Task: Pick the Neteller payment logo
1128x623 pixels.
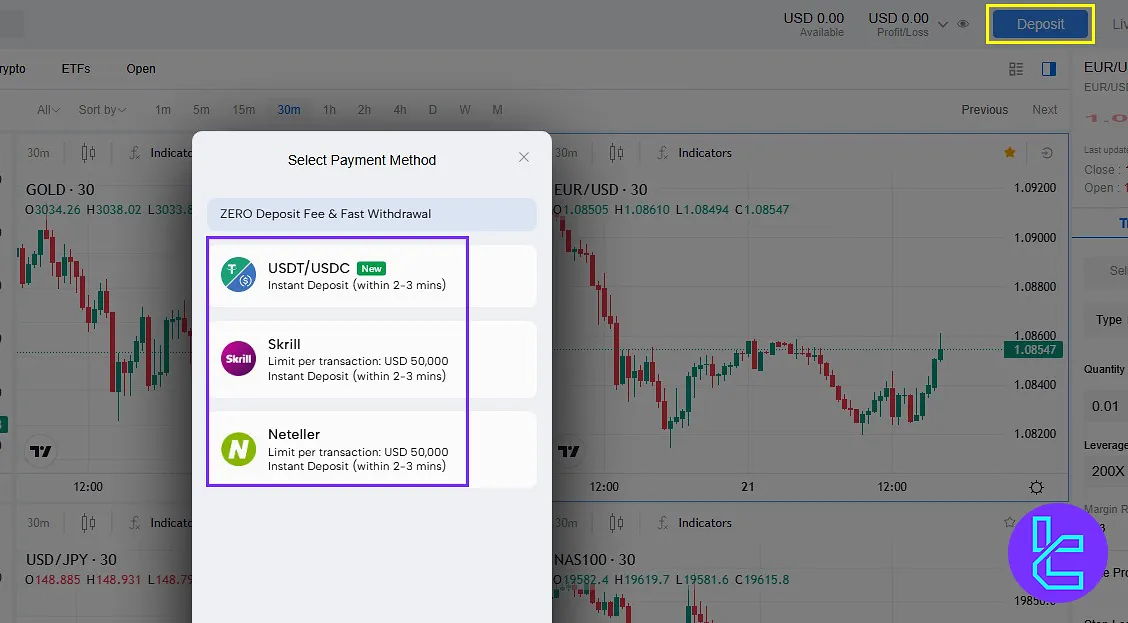Action: [x=238, y=450]
